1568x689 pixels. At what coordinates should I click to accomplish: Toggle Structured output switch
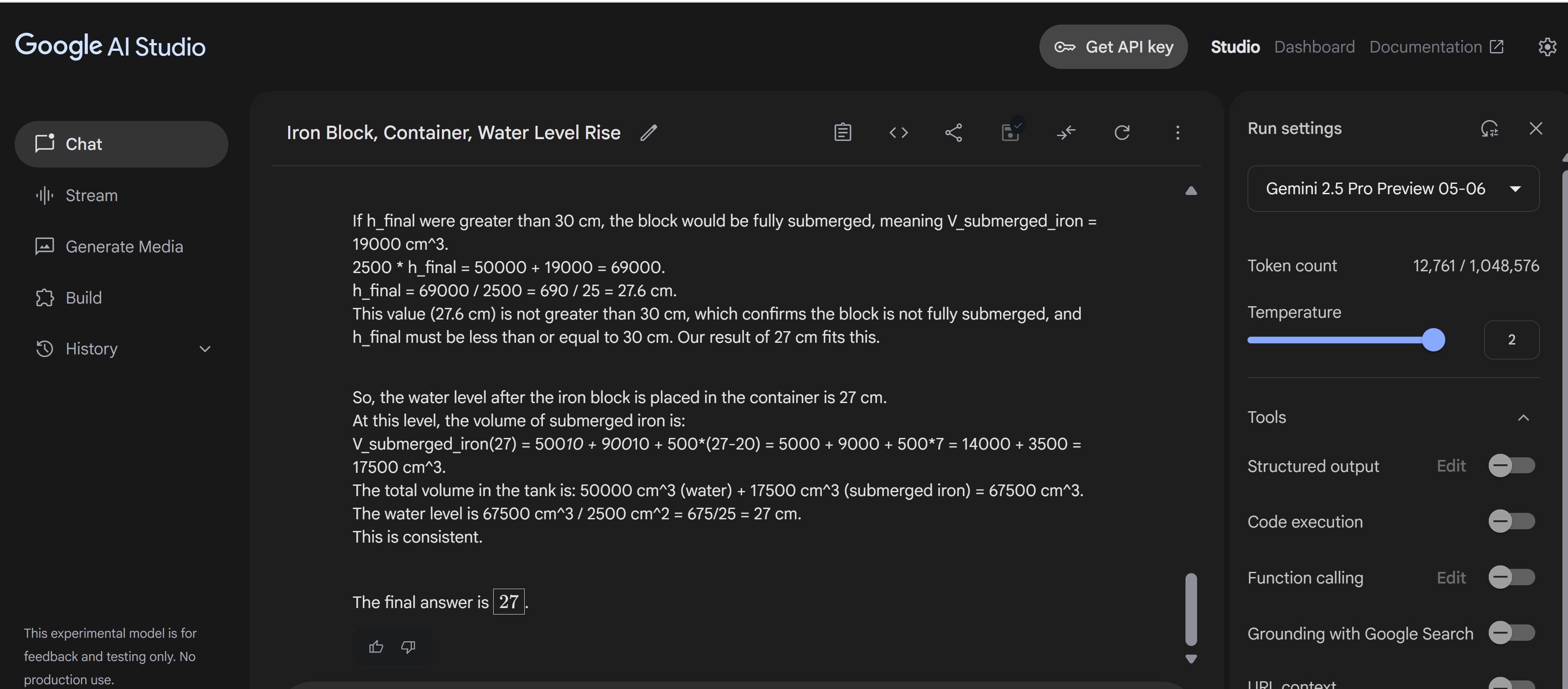coord(1512,466)
